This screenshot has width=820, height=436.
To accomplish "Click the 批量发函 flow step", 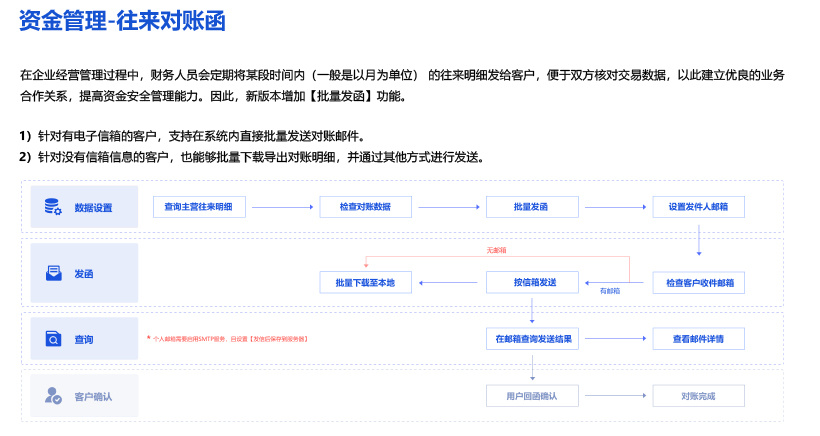I will click(x=531, y=207).
